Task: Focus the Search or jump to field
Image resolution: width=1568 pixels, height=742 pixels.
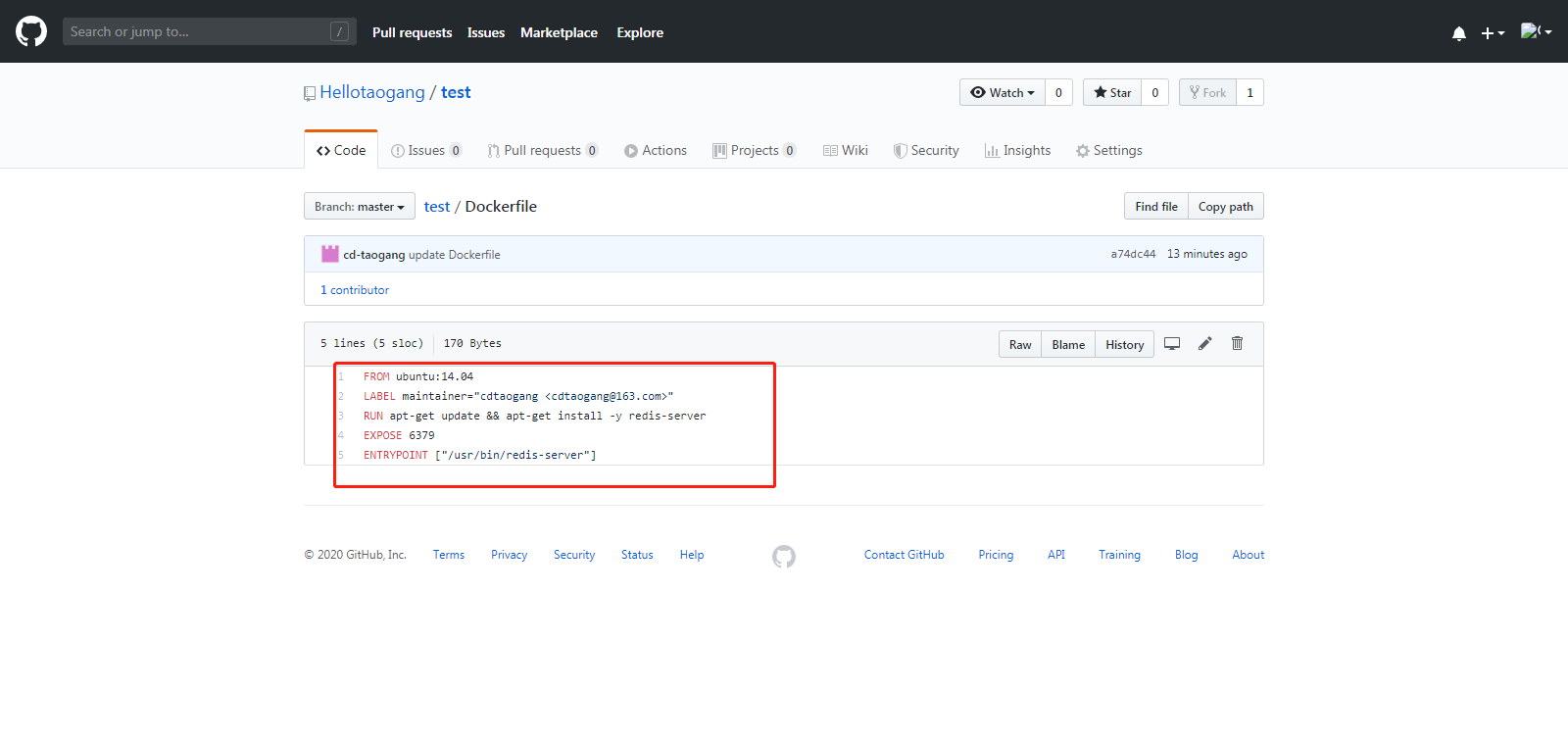Action: click(209, 31)
